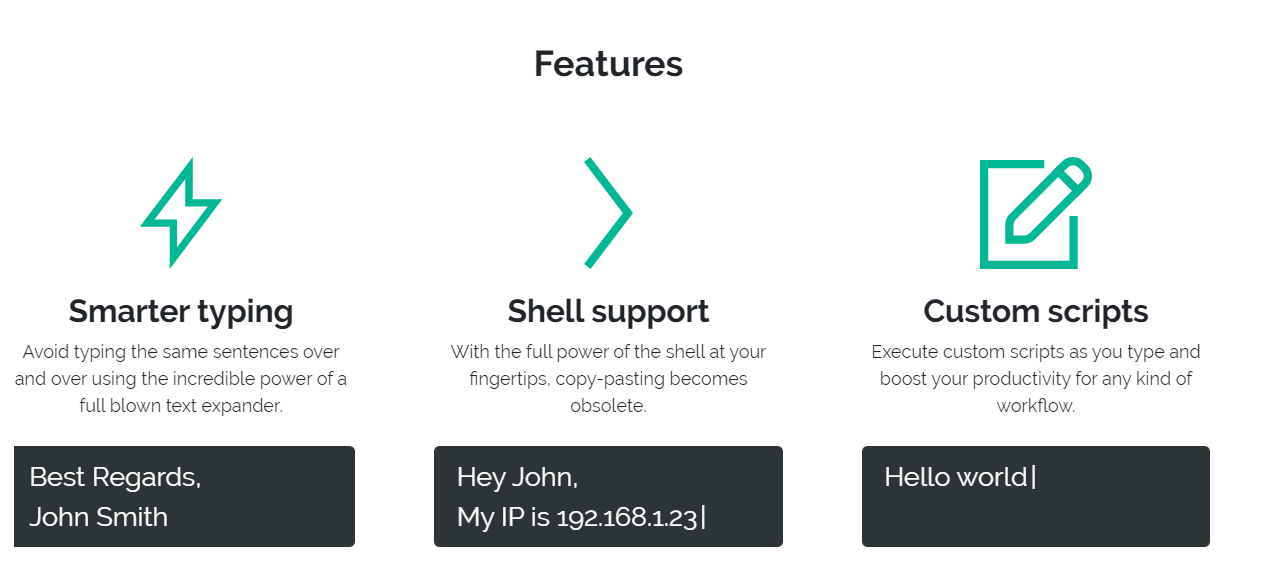Click the green lightning bolt icon
The width and height of the screenshot is (1270, 586).
tap(181, 212)
